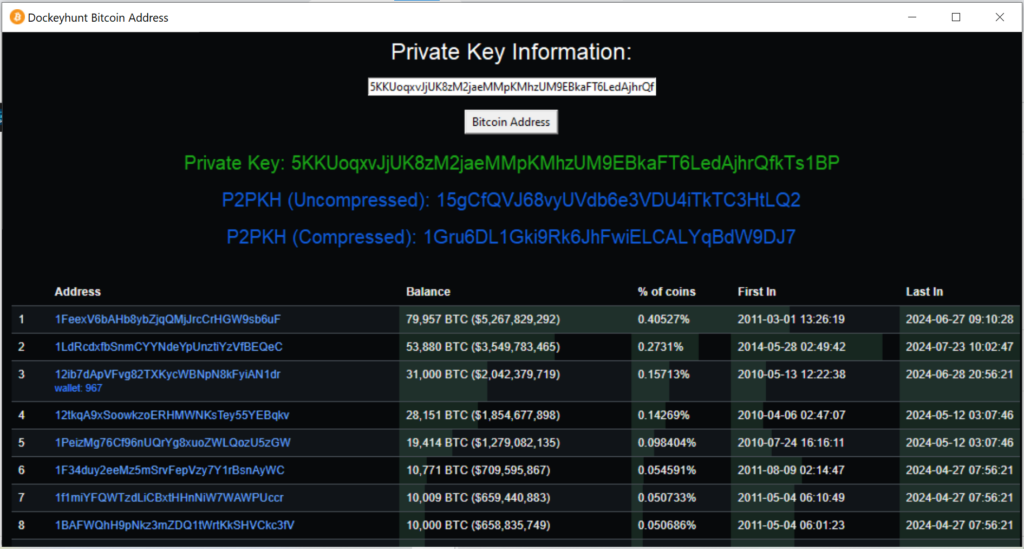Click balance 31,000 BTC ($2,042,379,719)
This screenshot has width=1024, height=549.
(483, 374)
